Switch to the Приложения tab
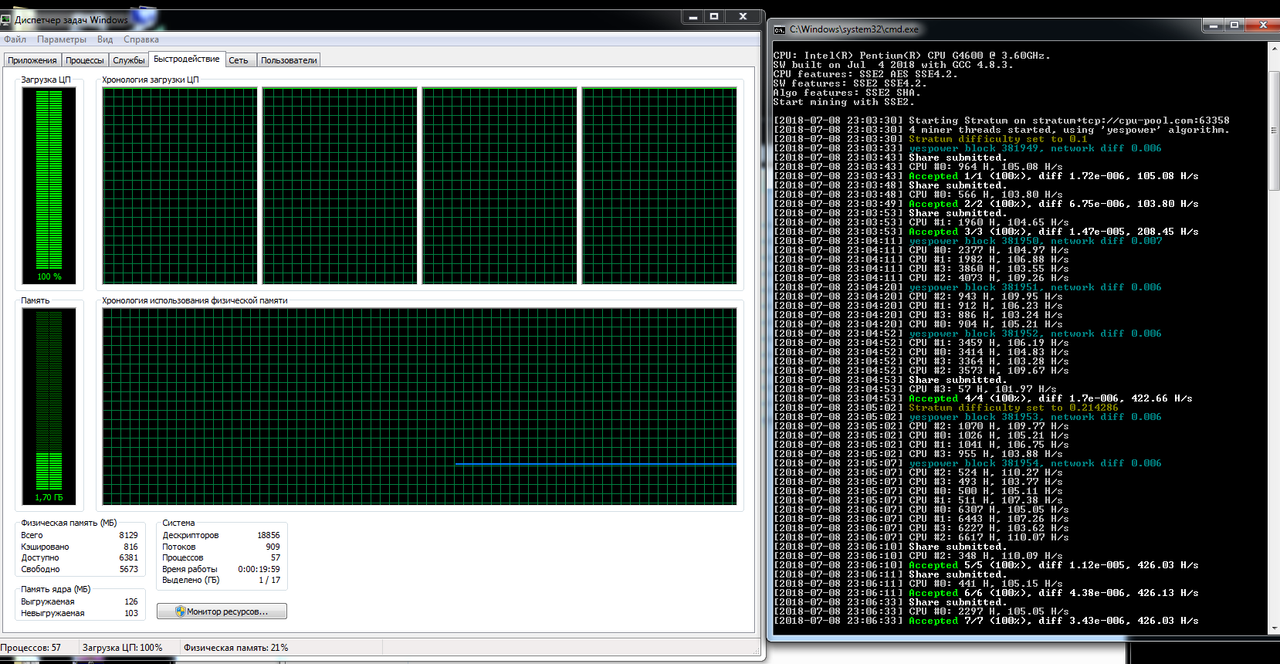1280x664 pixels. pyautogui.click(x=32, y=60)
